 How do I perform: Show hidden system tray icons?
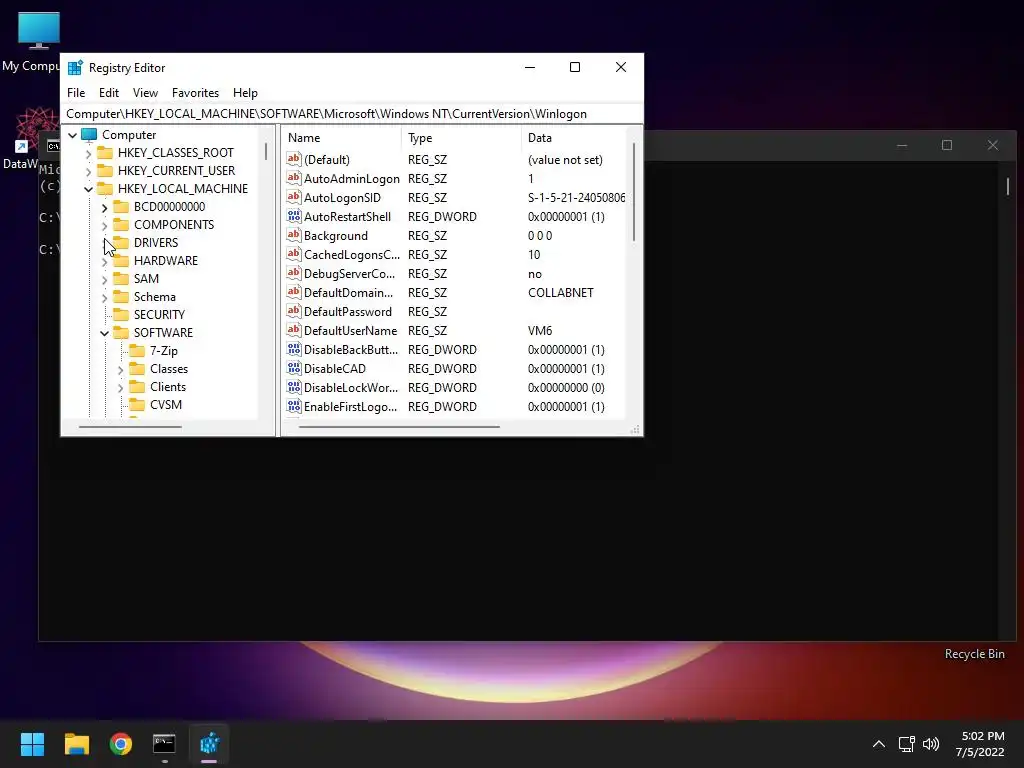pyautogui.click(x=879, y=744)
